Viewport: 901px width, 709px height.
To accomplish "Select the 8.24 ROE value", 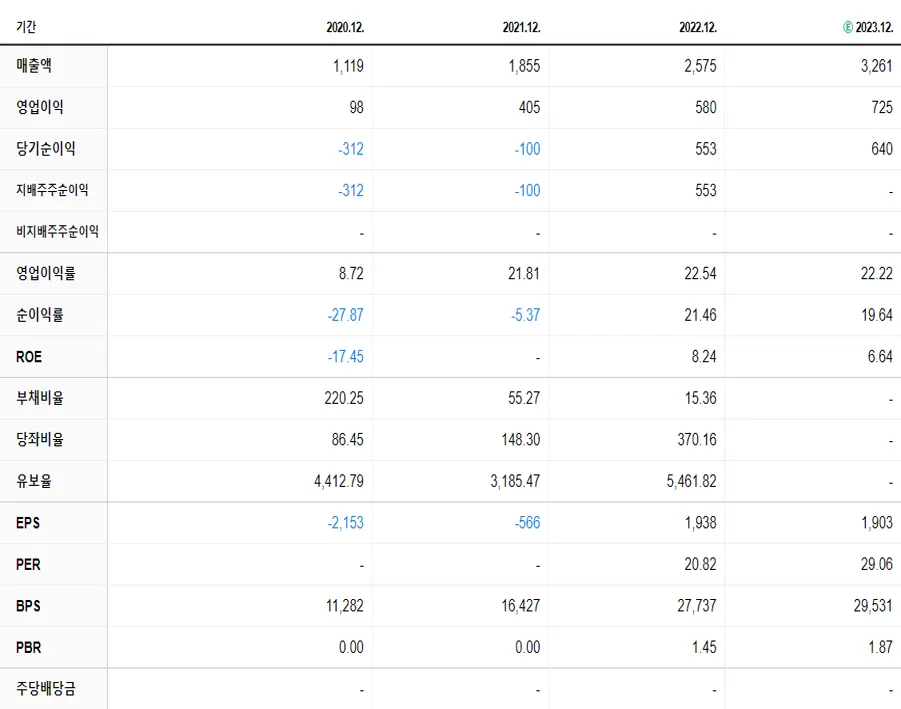I will [704, 357].
